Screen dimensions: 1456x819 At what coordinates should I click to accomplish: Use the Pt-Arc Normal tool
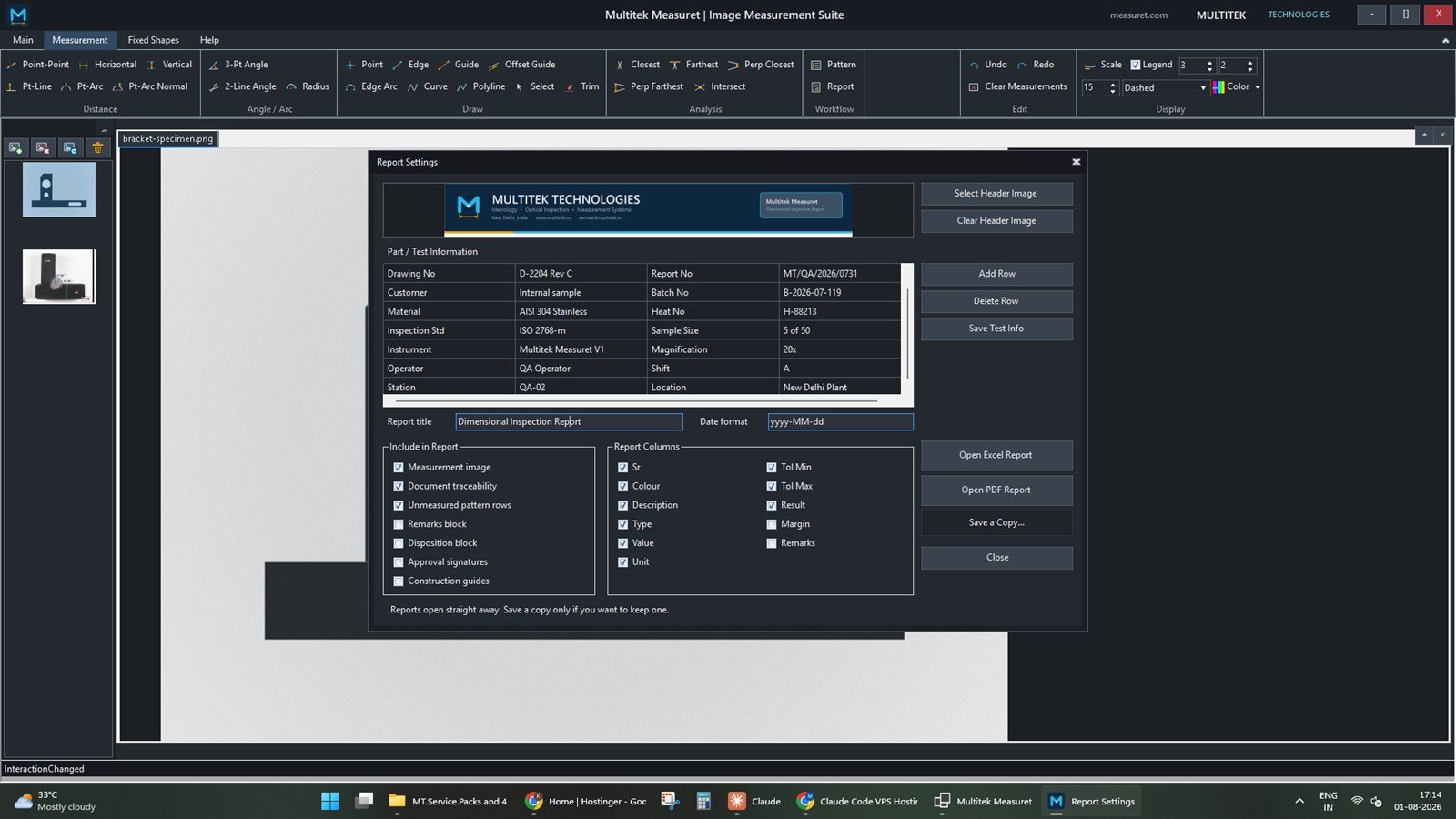[x=150, y=86]
